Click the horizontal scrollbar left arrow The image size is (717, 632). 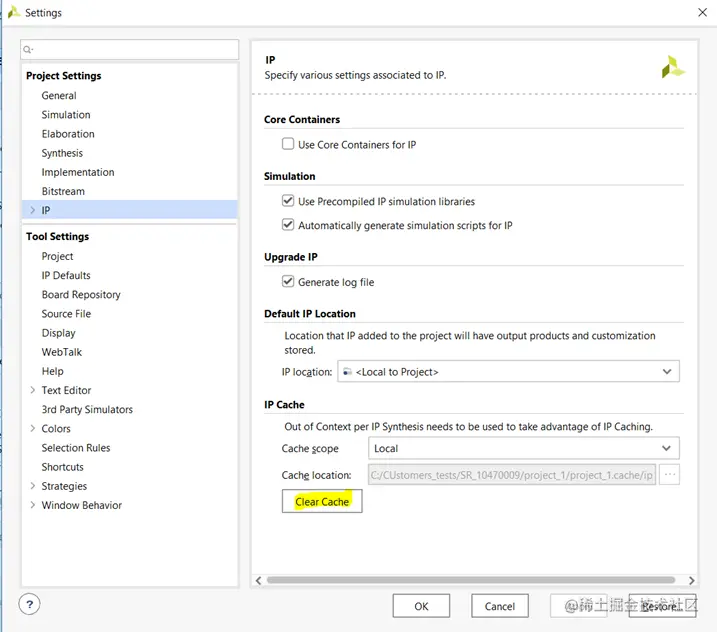coord(258,580)
